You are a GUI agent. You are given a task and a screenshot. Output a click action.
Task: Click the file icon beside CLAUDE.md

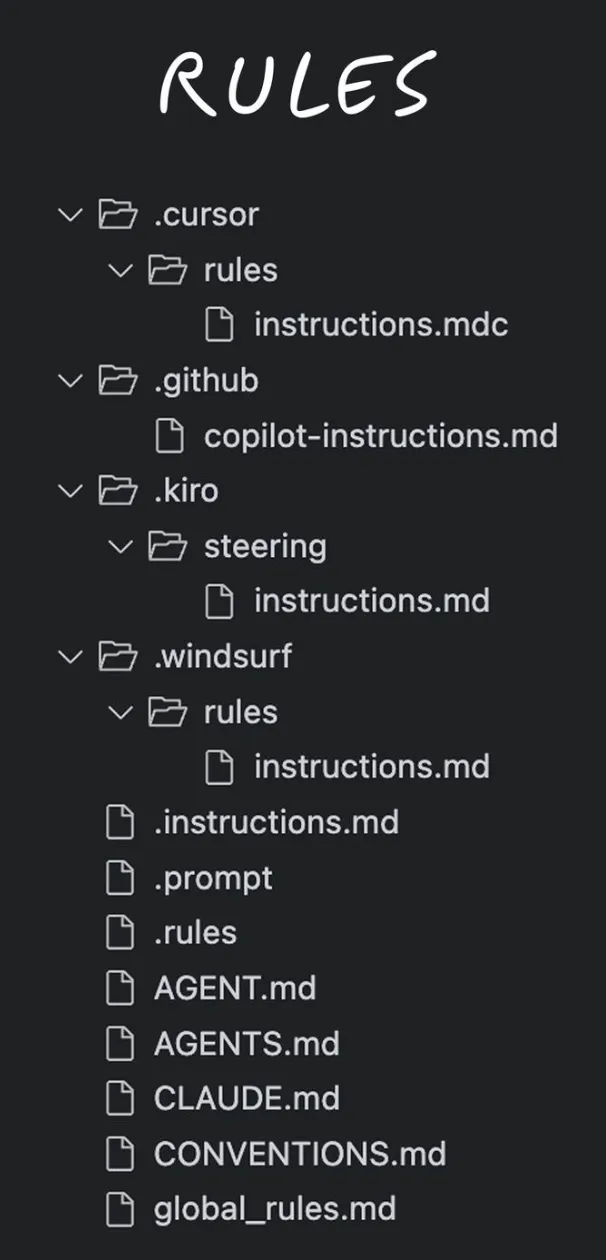point(120,1098)
